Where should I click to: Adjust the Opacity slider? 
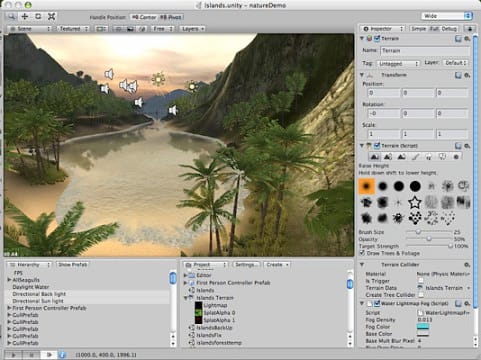point(429,239)
